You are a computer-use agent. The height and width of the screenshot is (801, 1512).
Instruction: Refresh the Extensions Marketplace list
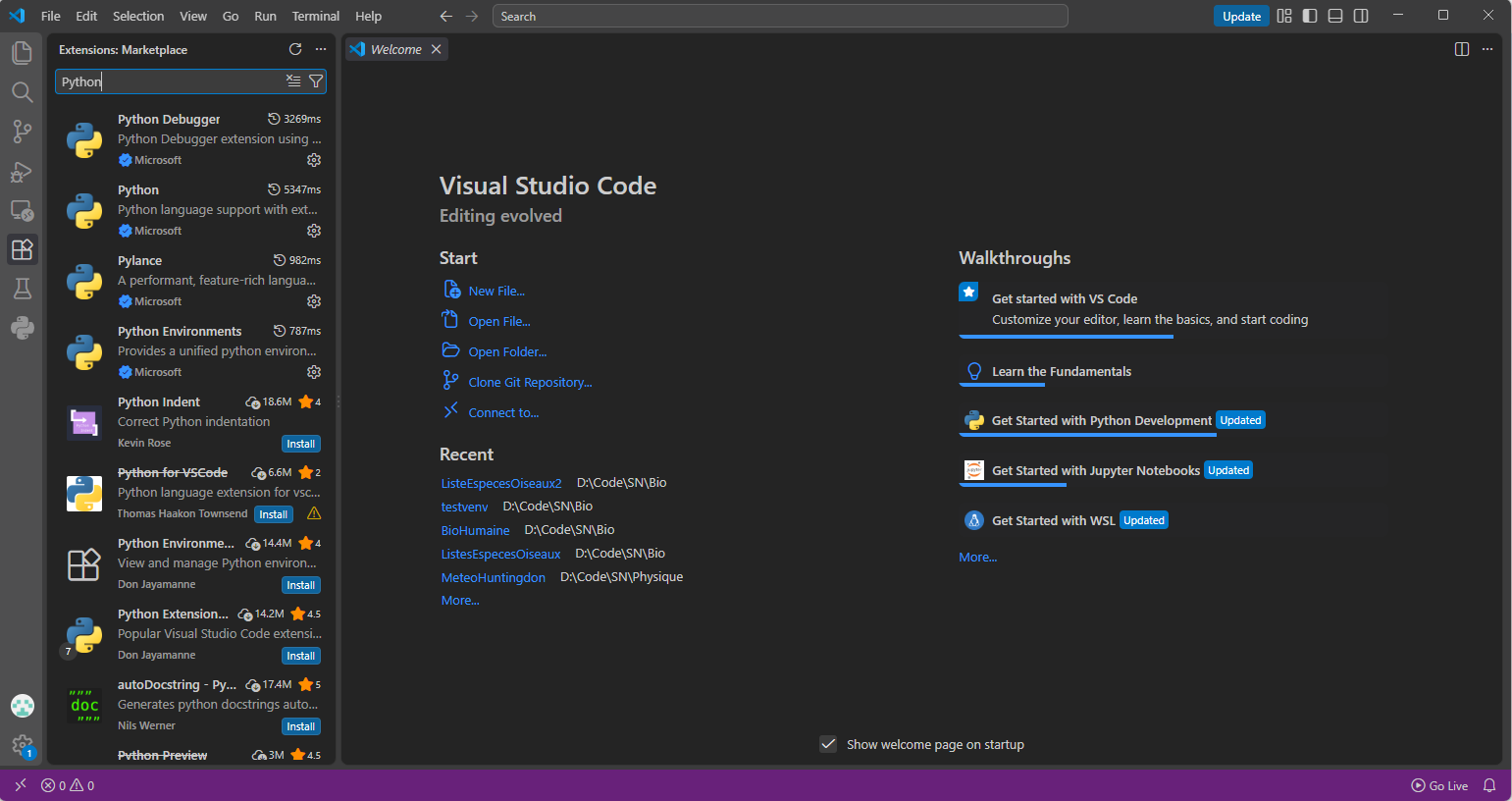coord(295,49)
